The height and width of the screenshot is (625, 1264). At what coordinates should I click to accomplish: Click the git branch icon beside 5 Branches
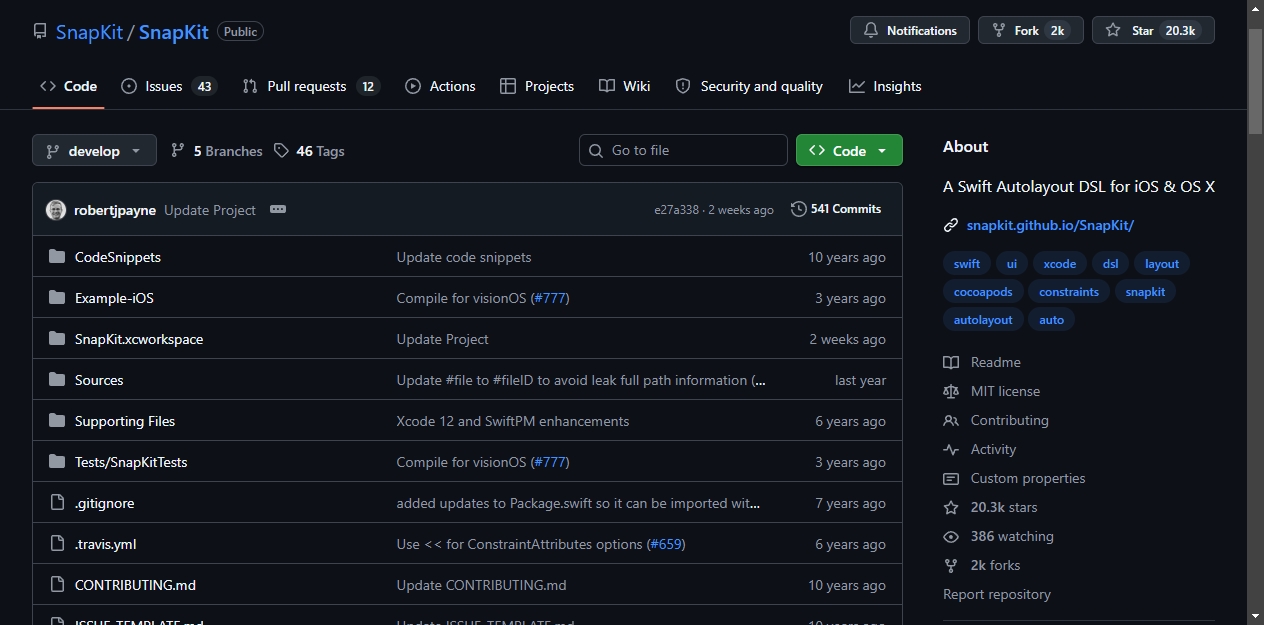(x=178, y=150)
